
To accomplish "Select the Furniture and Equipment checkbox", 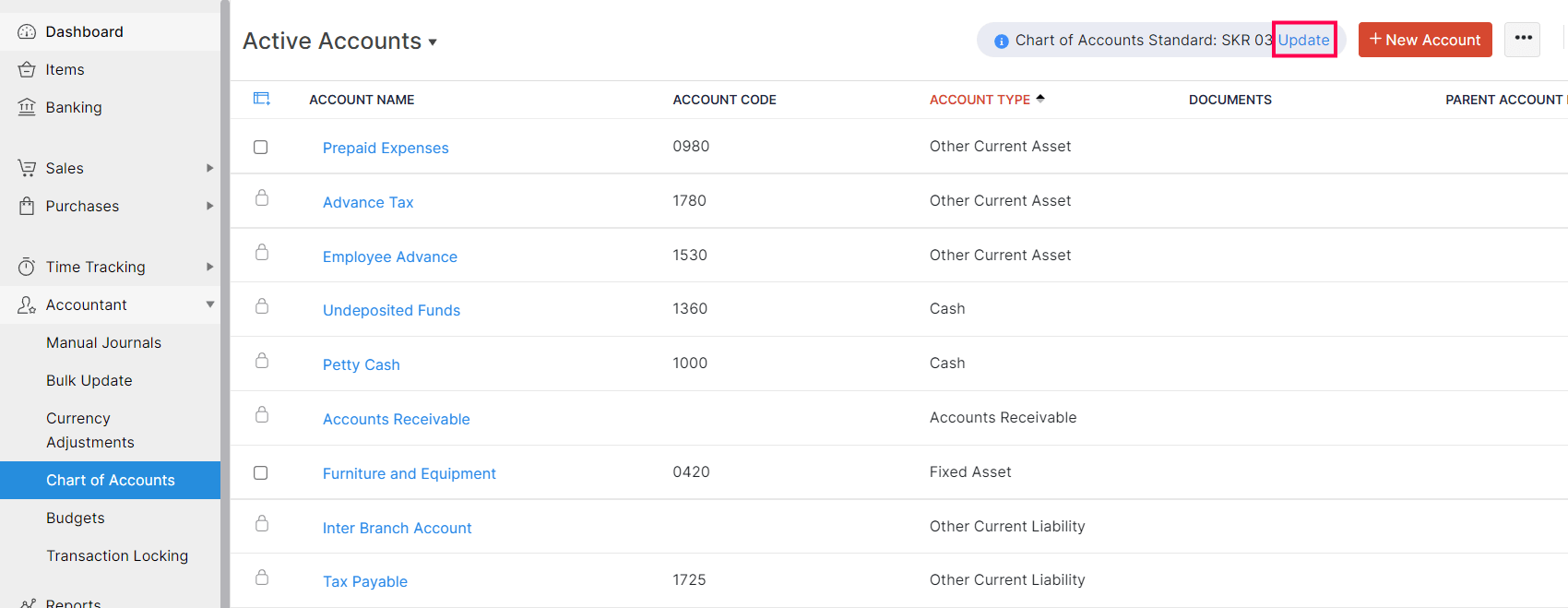I will pos(261,473).
